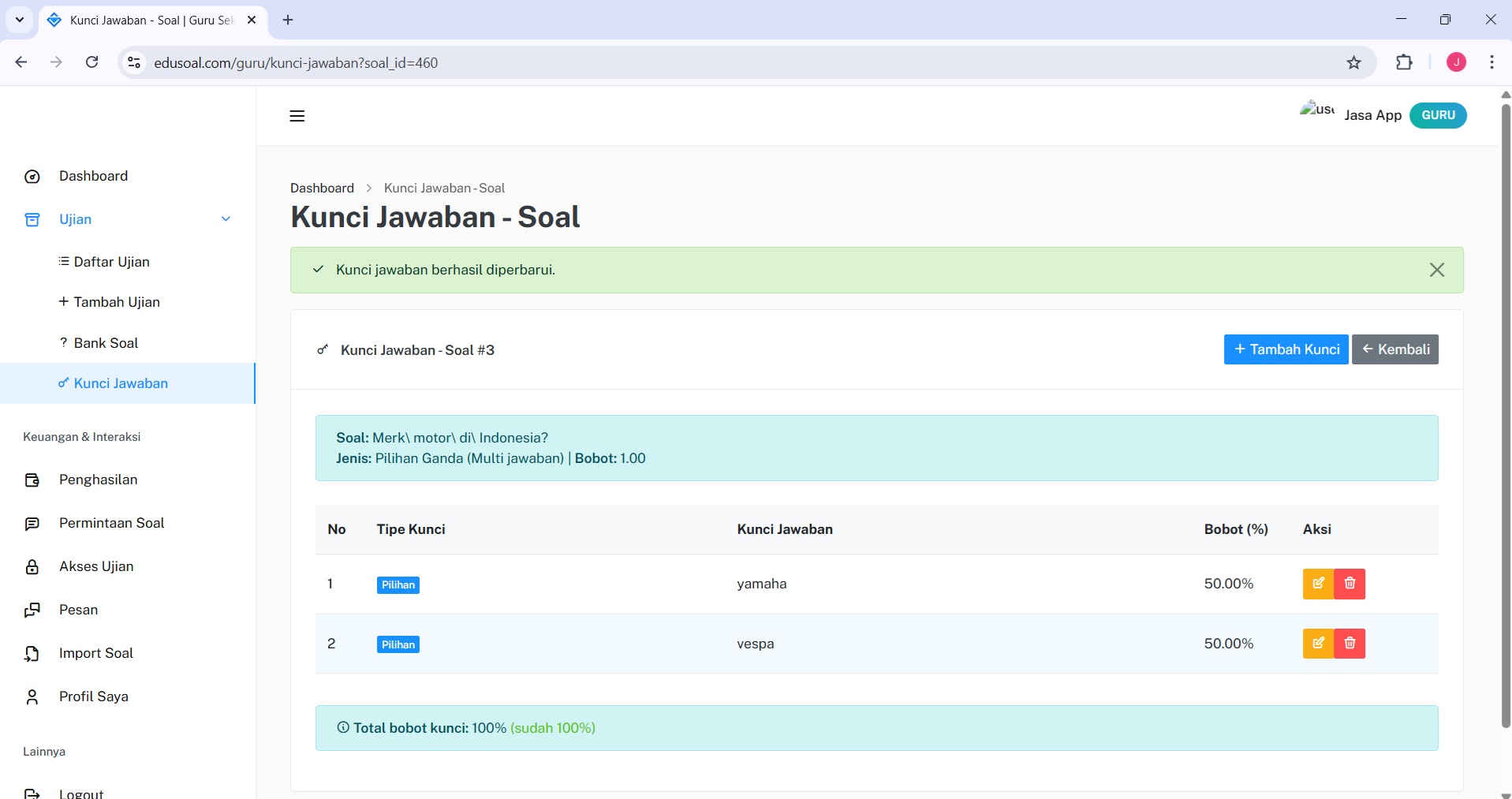Open the tab search dropdown arrow

[x=20, y=20]
